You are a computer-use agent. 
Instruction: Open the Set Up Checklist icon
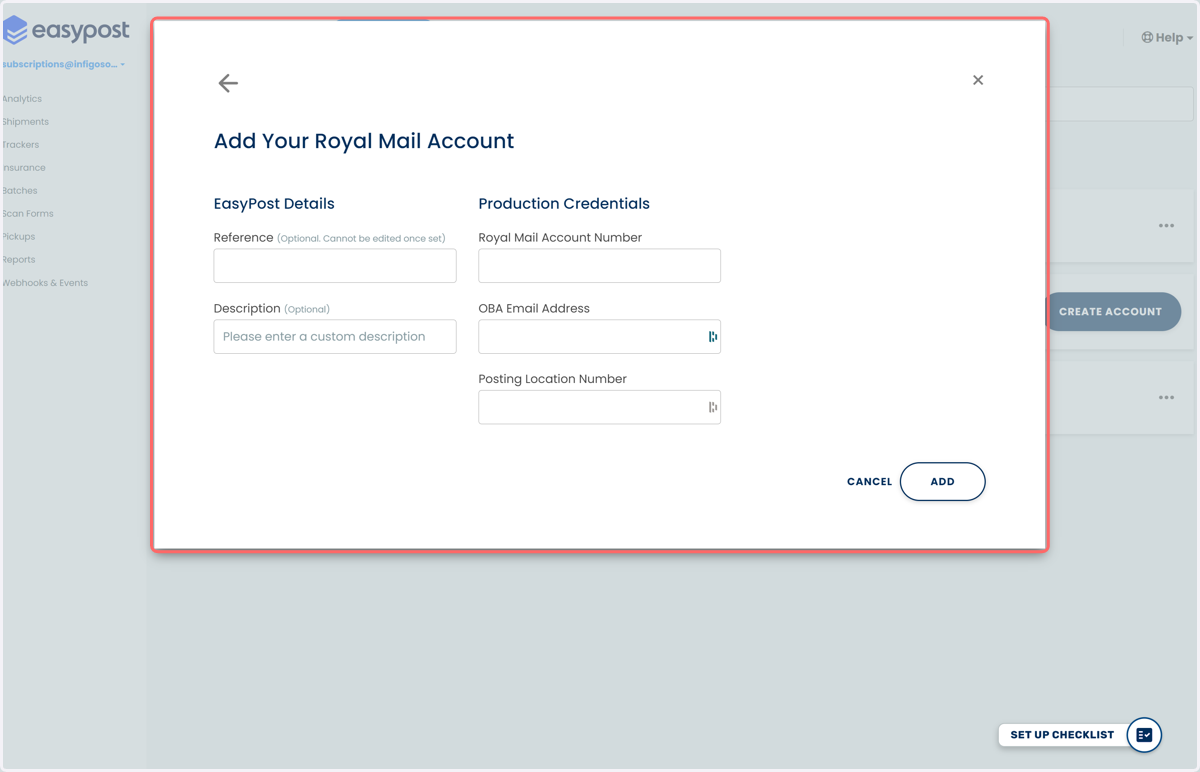(x=1144, y=735)
